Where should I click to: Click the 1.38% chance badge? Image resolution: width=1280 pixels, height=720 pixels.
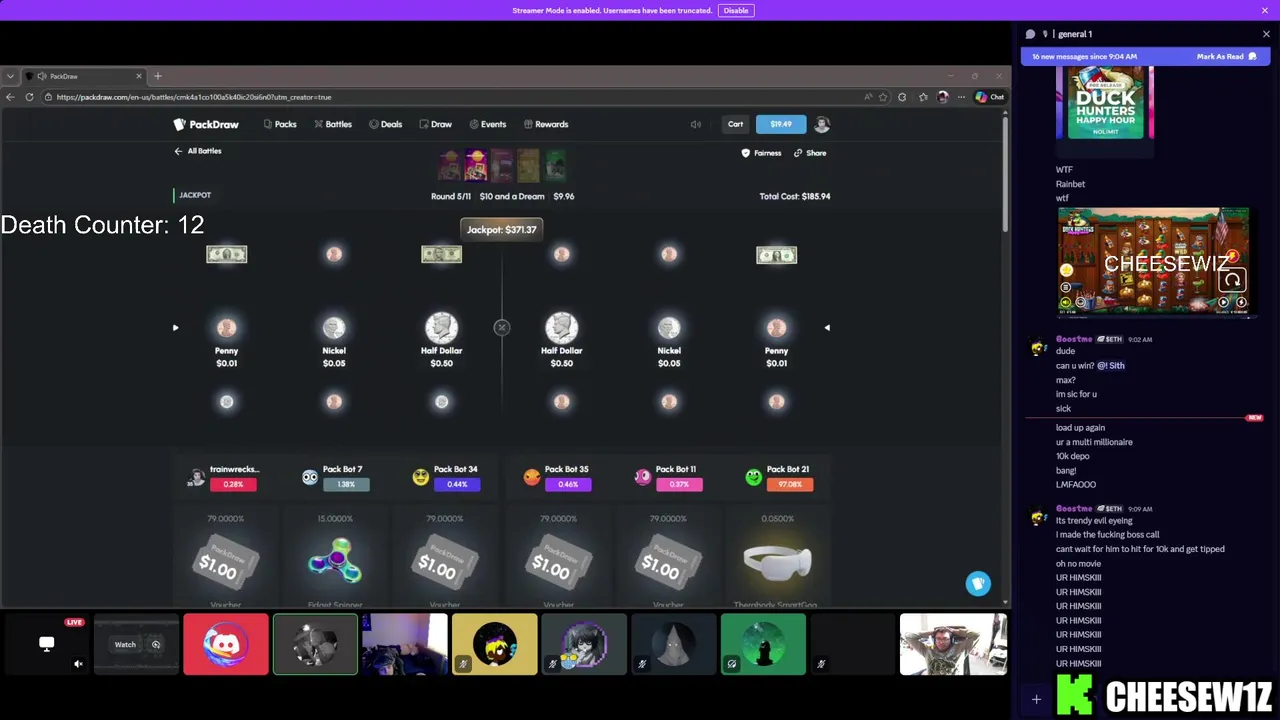[346, 485]
